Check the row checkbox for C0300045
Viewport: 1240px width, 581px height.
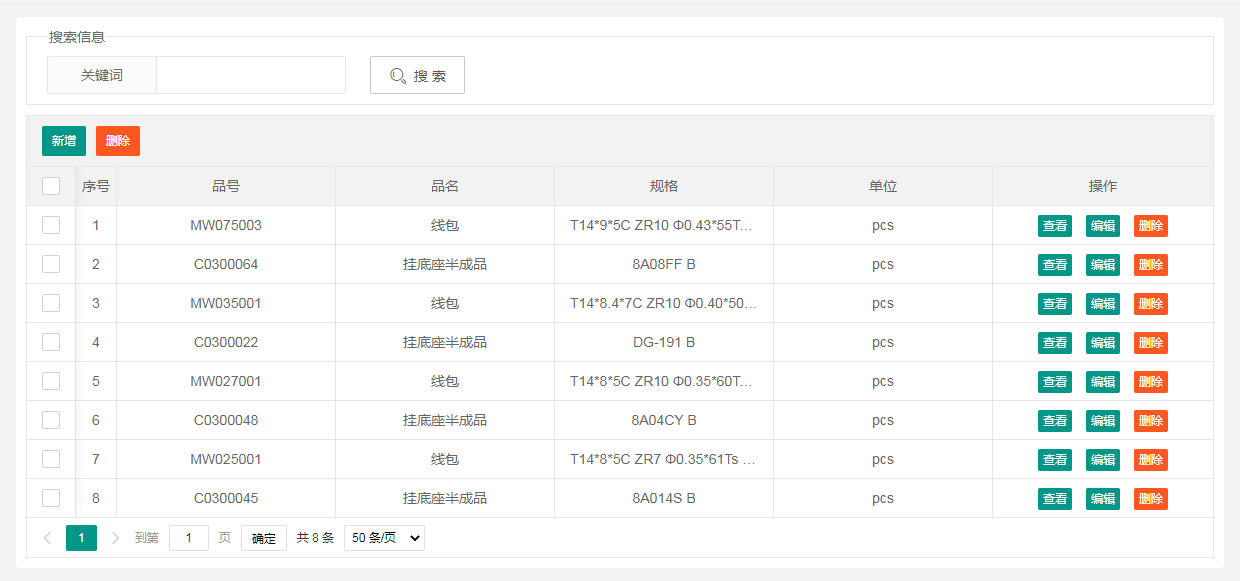[x=51, y=498]
